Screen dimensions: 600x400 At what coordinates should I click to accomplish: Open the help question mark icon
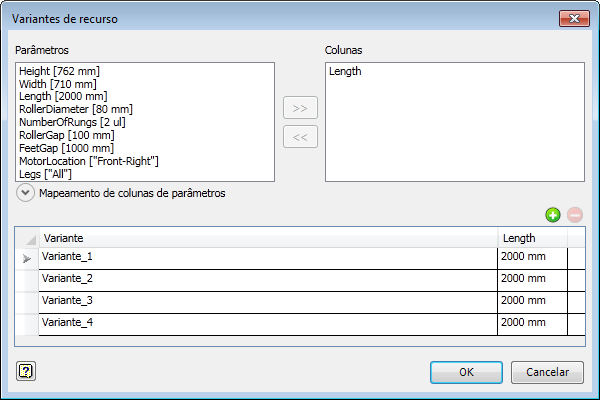(26, 371)
